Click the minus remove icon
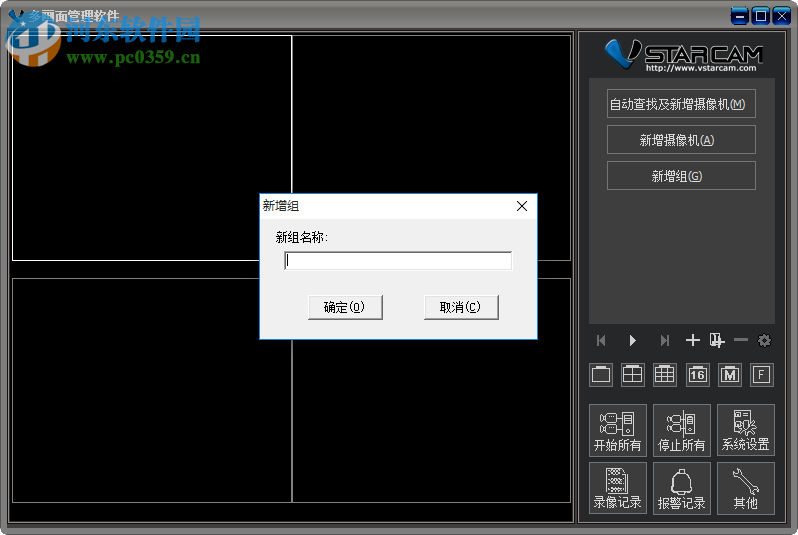 click(741, 340)
